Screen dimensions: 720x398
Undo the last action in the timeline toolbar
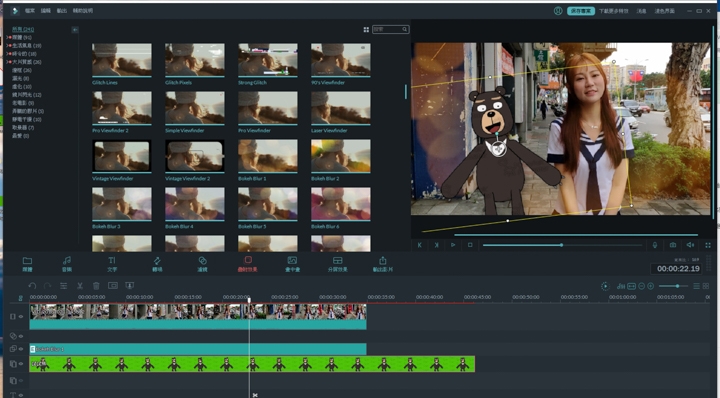click(x=32, y=286)
